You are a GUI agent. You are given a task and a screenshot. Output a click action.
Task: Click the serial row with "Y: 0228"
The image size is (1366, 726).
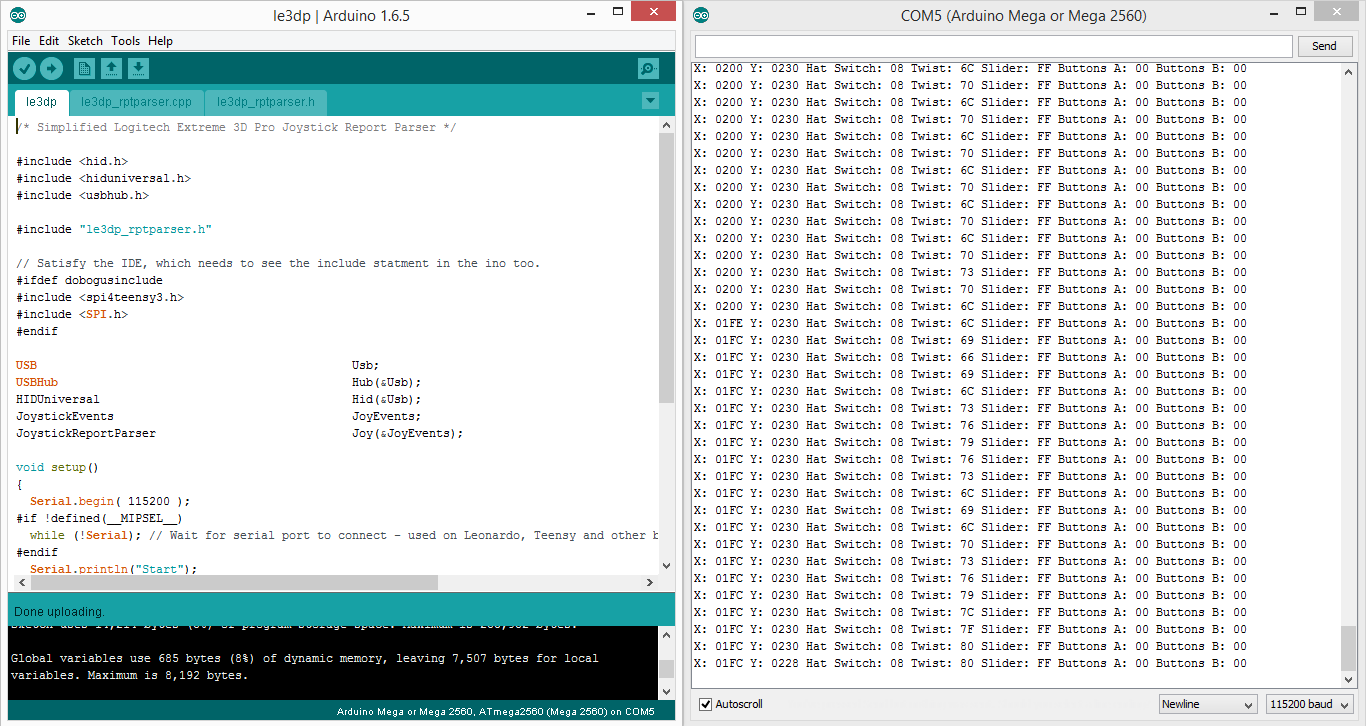(x=970, y=663)
